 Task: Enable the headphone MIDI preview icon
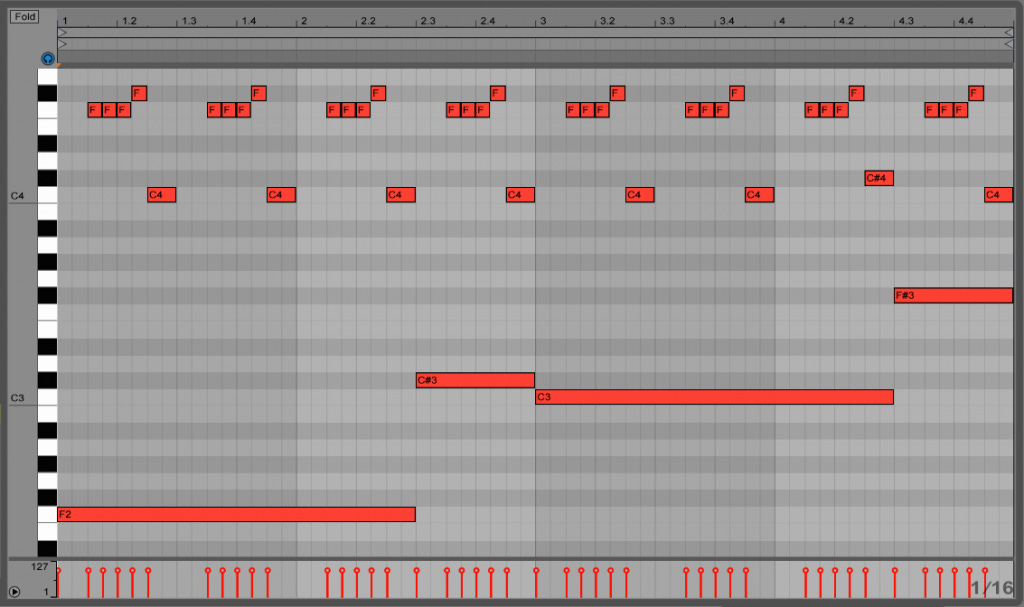(x=48, y=59)
